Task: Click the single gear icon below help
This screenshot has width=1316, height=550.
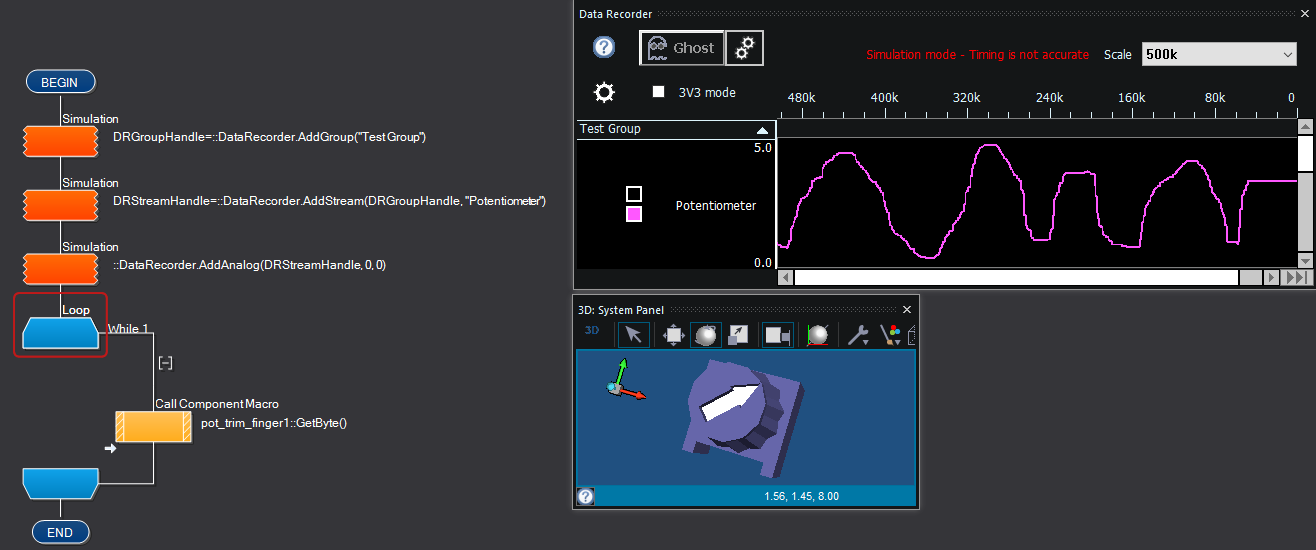Action: point(604,93)
